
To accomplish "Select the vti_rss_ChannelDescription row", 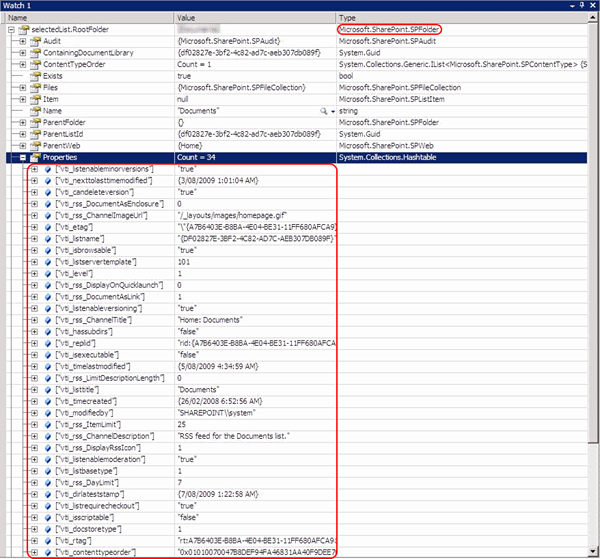I will pyautogui.click(x=297, y=436).
